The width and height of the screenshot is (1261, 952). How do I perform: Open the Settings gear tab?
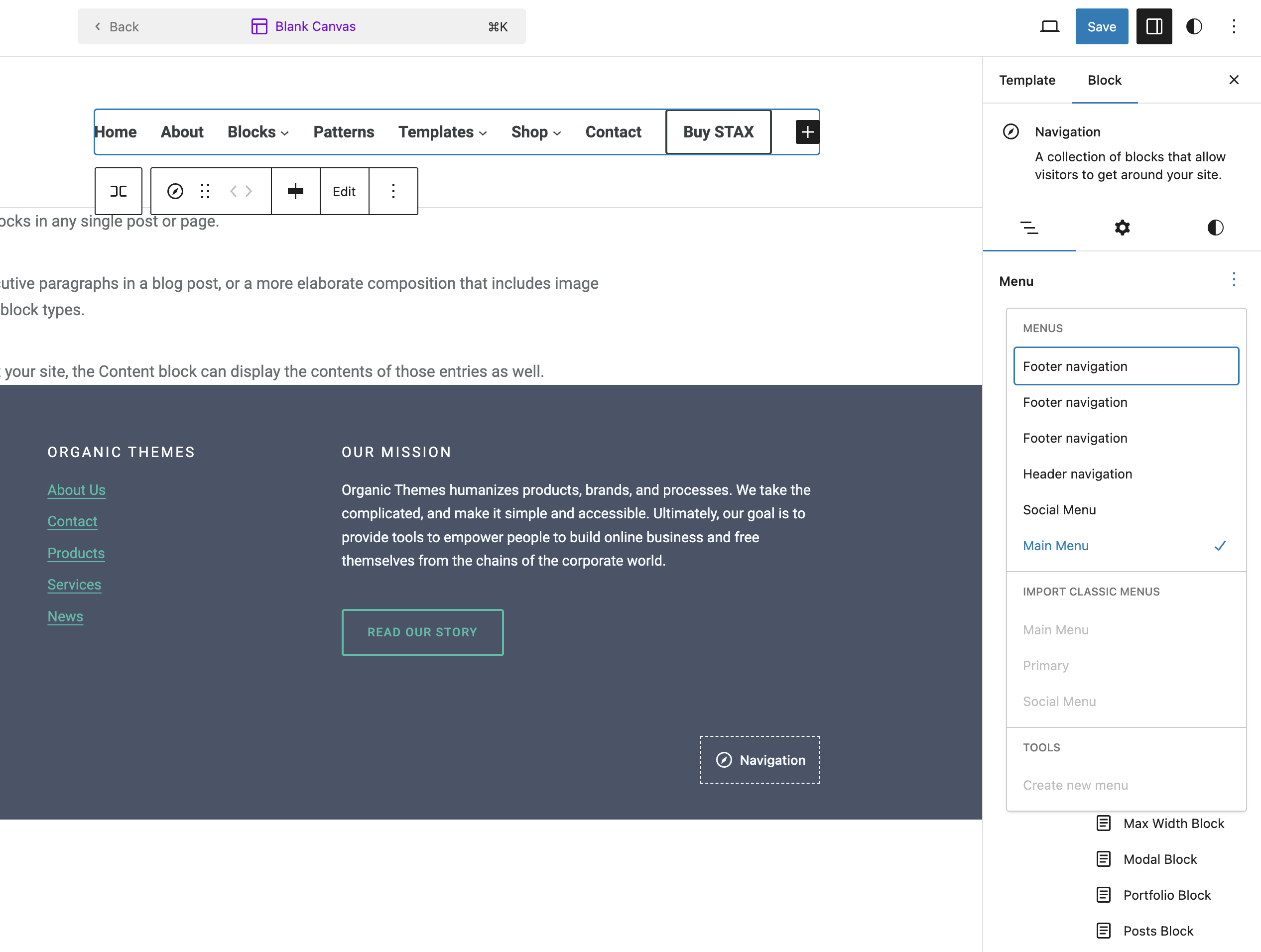pyautogui.click(x=1122, y=228)
